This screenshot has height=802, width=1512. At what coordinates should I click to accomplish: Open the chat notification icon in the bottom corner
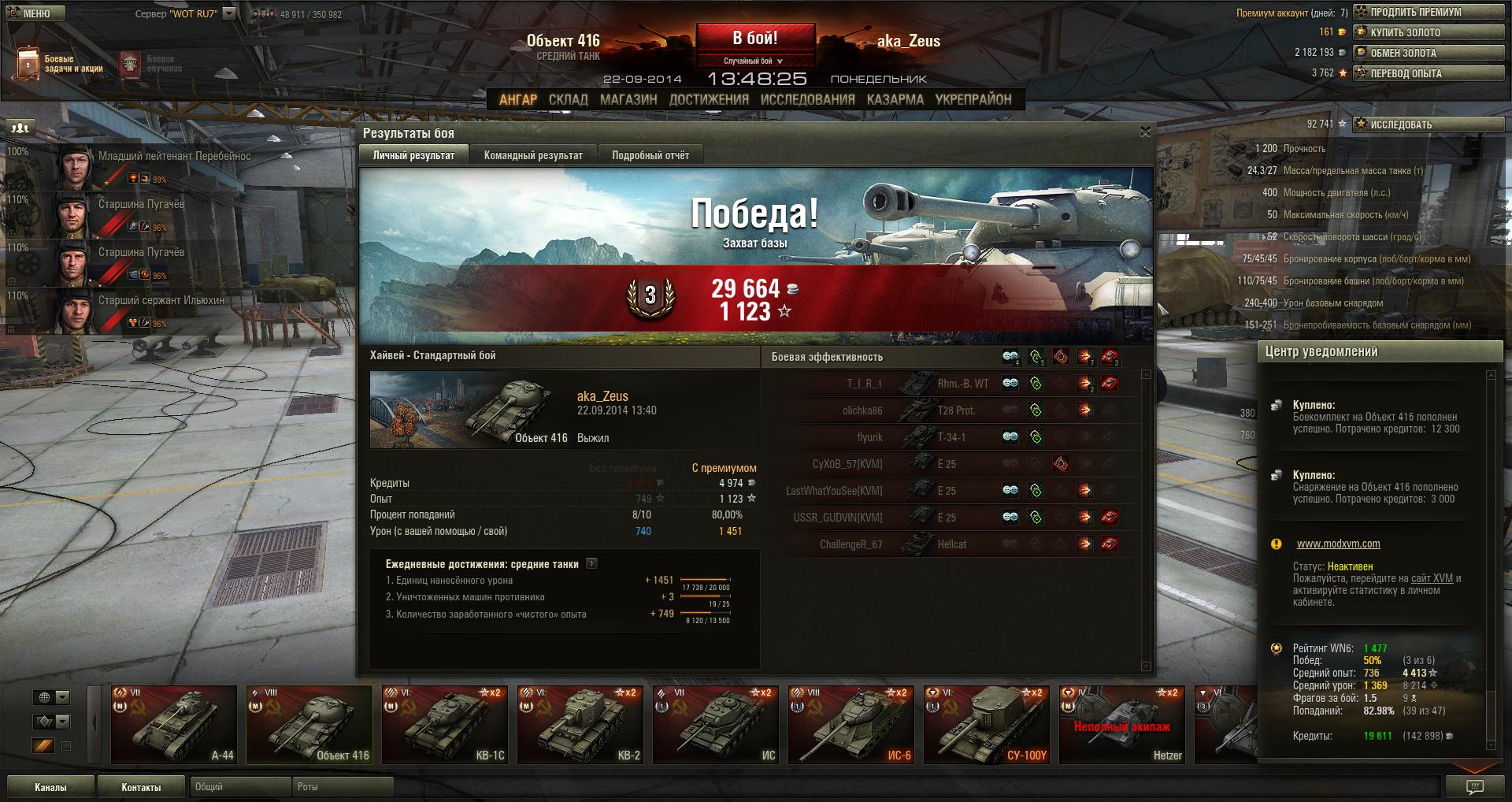click(x=1474, y=786)
